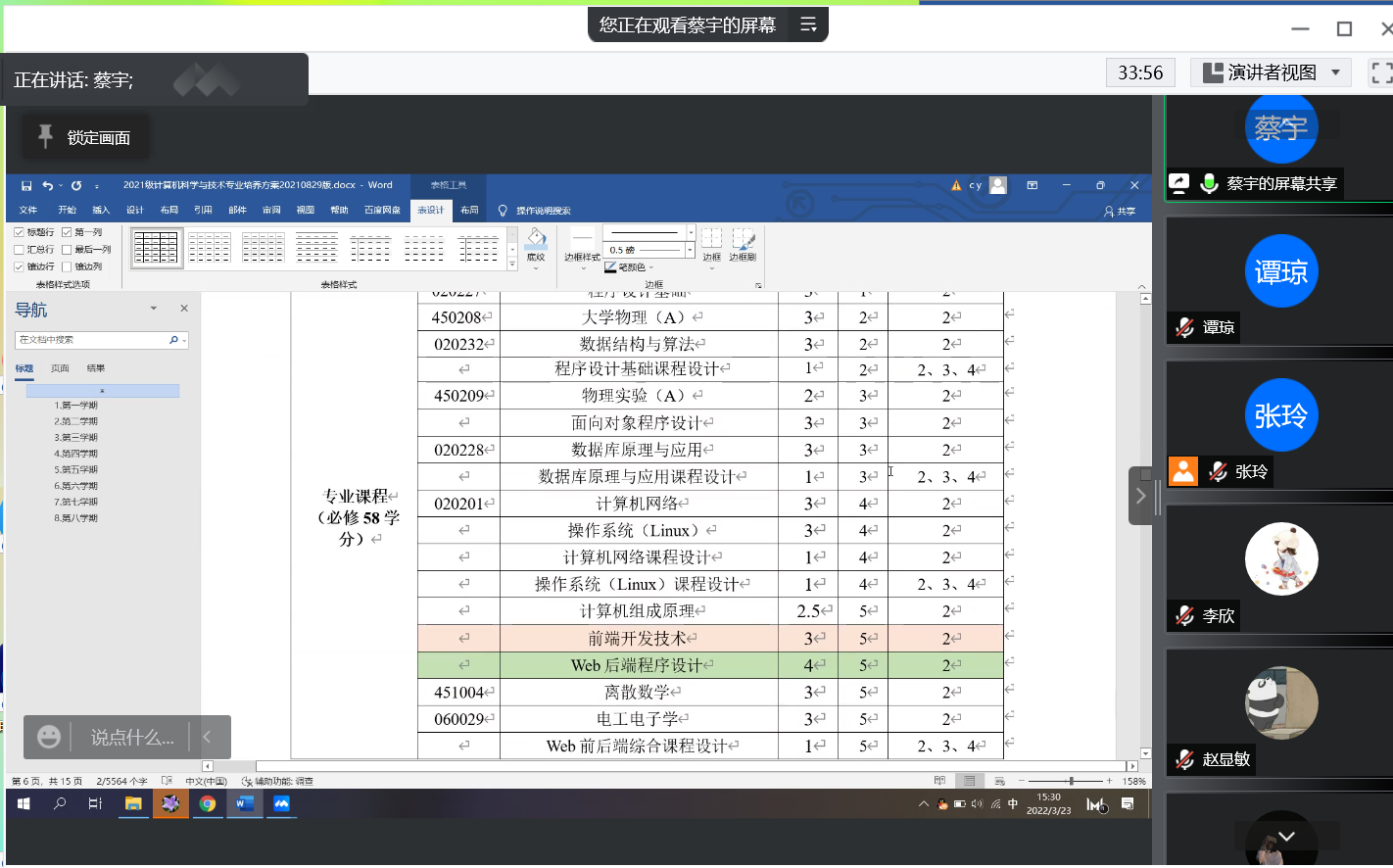Click the emoji smiley icon in chat bar

(x=49, y=737)
